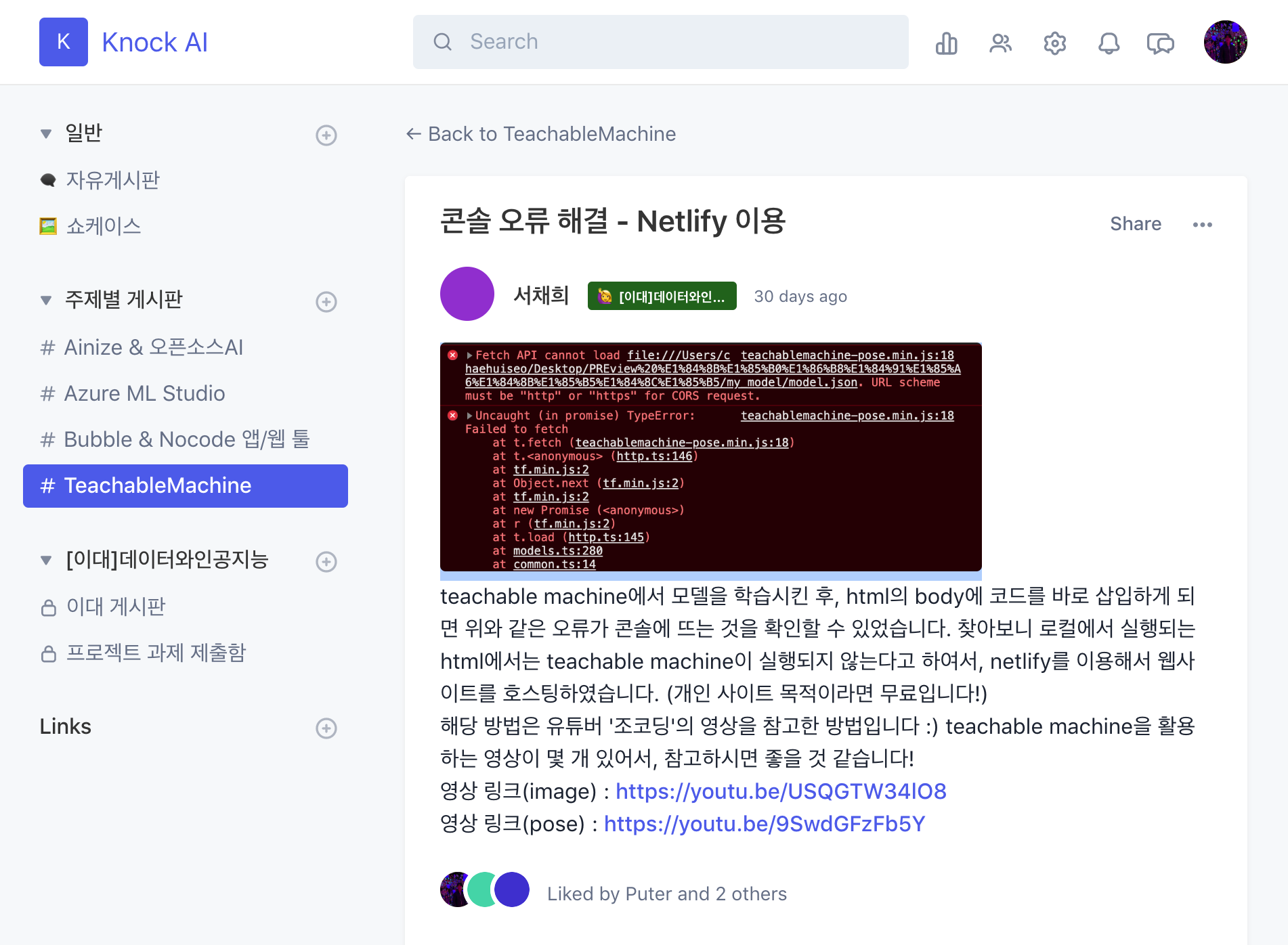1288x945 pixels.
Task: Collapse the 주제별 게시판 section triangle
Action: pos(46,300)
